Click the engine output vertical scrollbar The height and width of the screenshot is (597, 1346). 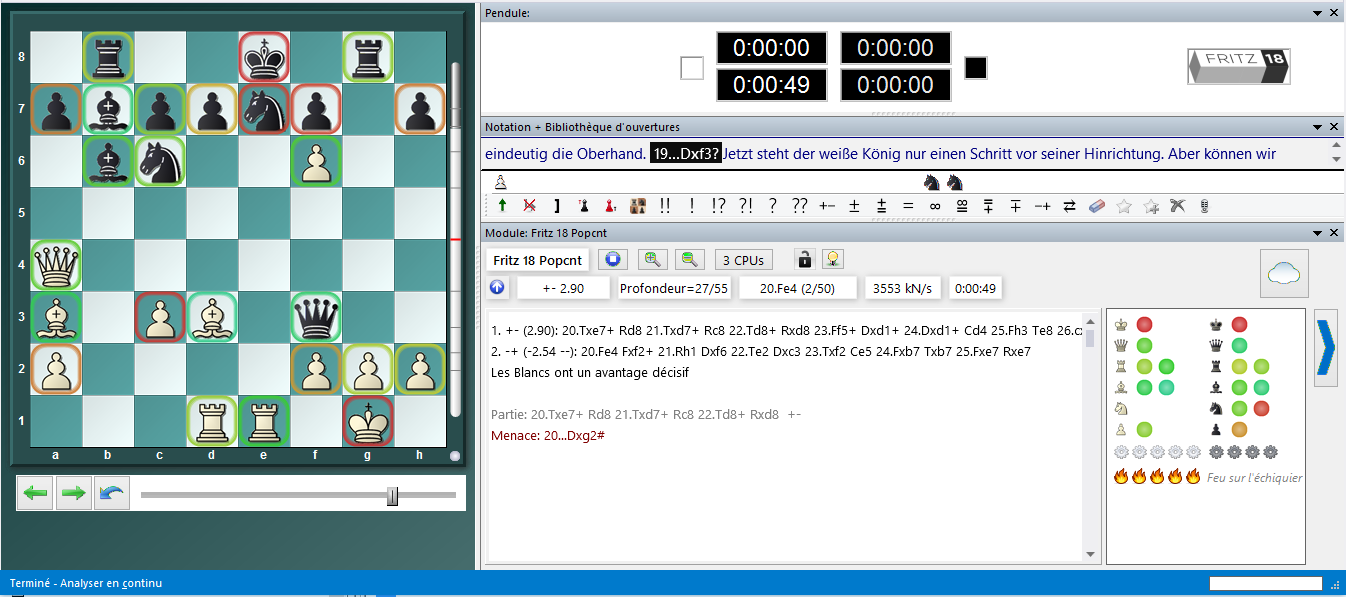[x=1090, y=436]
